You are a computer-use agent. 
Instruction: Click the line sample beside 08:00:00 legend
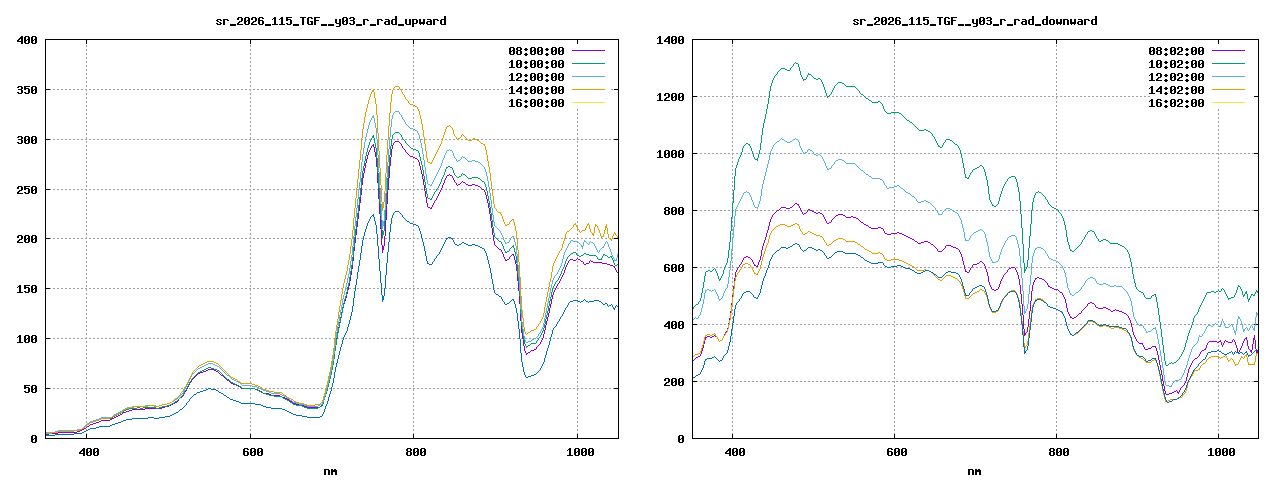click(x=588, y=51)
